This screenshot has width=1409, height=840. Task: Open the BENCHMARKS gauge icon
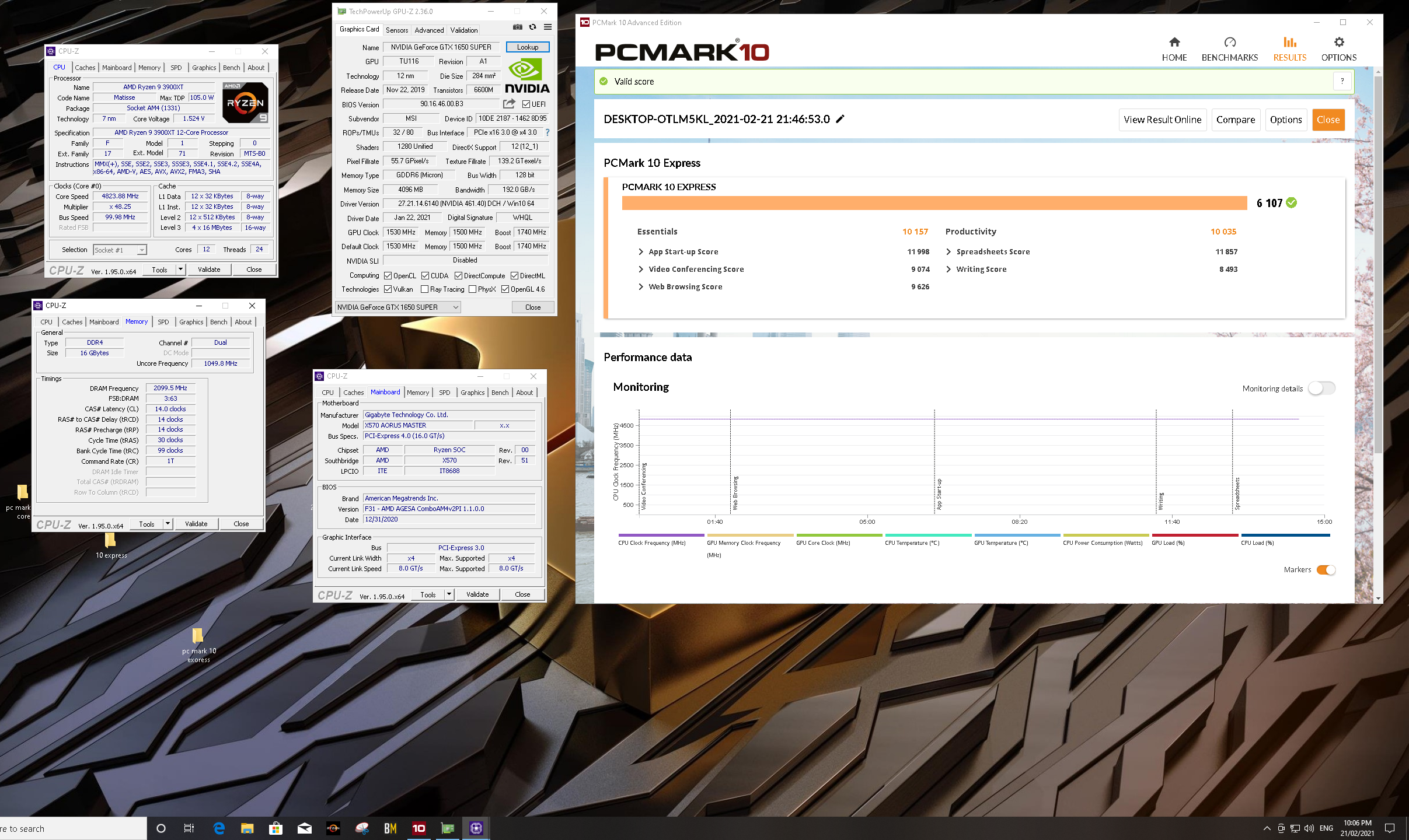1229,42
